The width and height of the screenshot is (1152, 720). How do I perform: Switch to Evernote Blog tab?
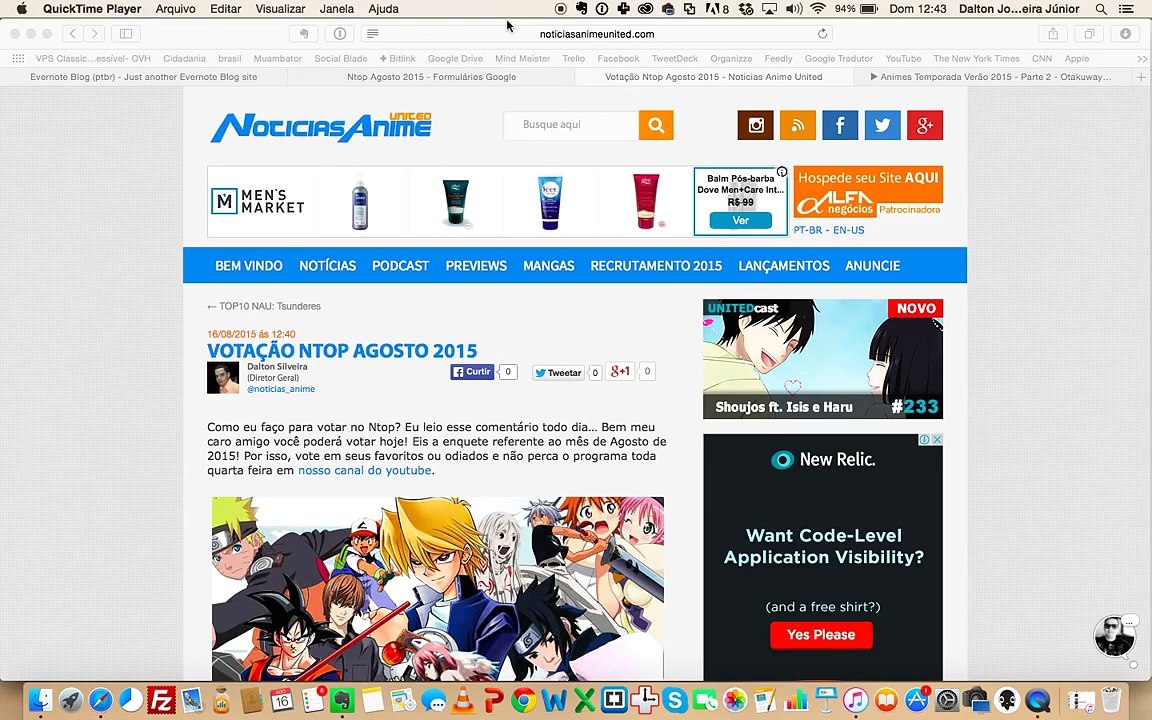tap(143, 77)
